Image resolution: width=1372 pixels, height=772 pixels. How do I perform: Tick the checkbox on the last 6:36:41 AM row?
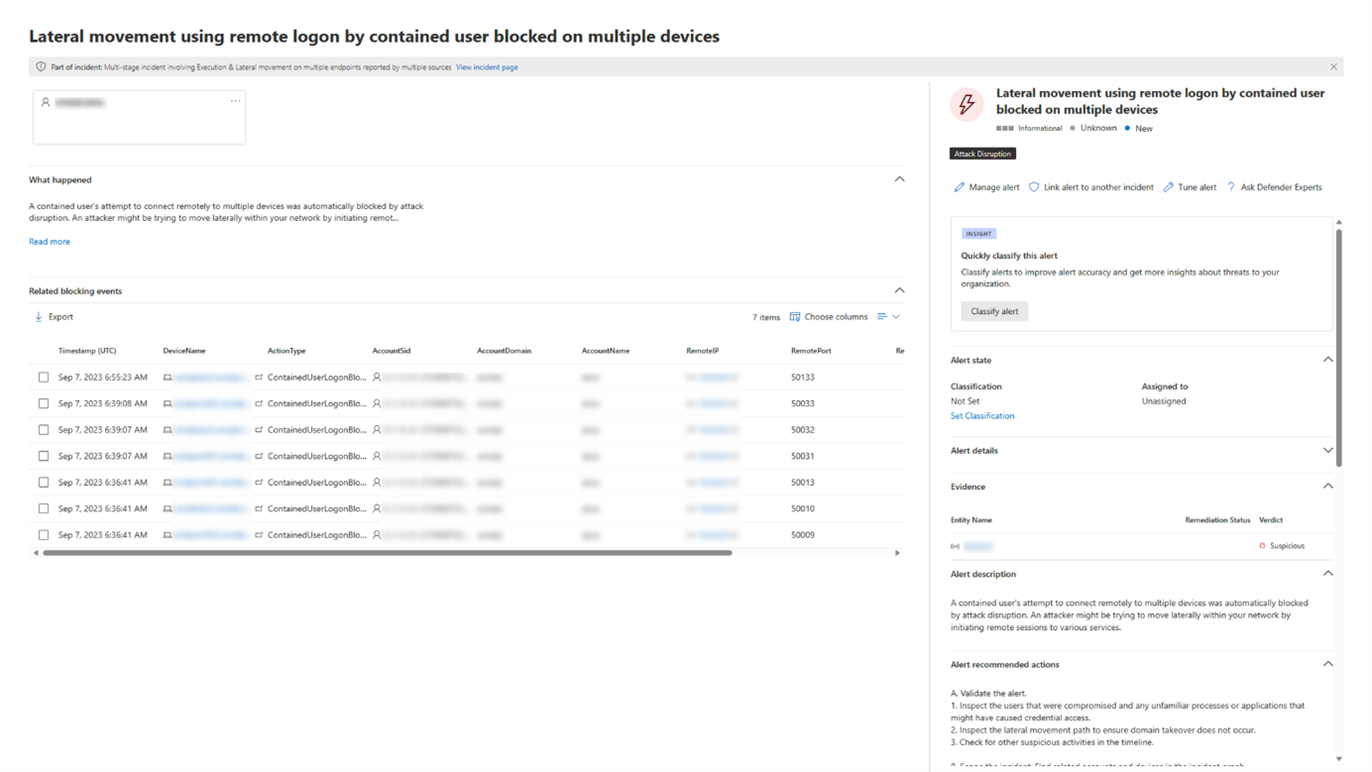click(43, 533)
